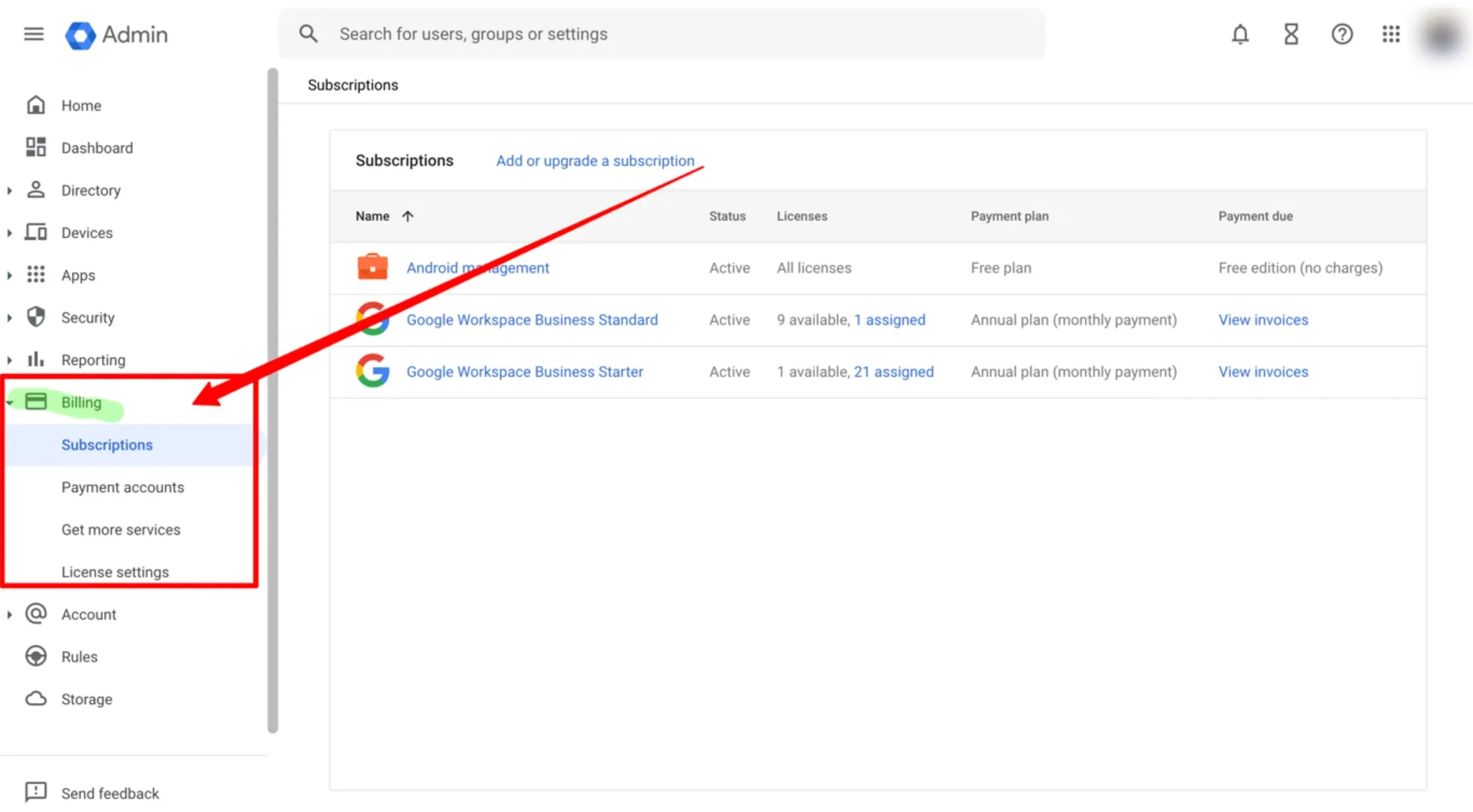
Task: Click the Reporting bar chart icon
Action: click(36, 359)
